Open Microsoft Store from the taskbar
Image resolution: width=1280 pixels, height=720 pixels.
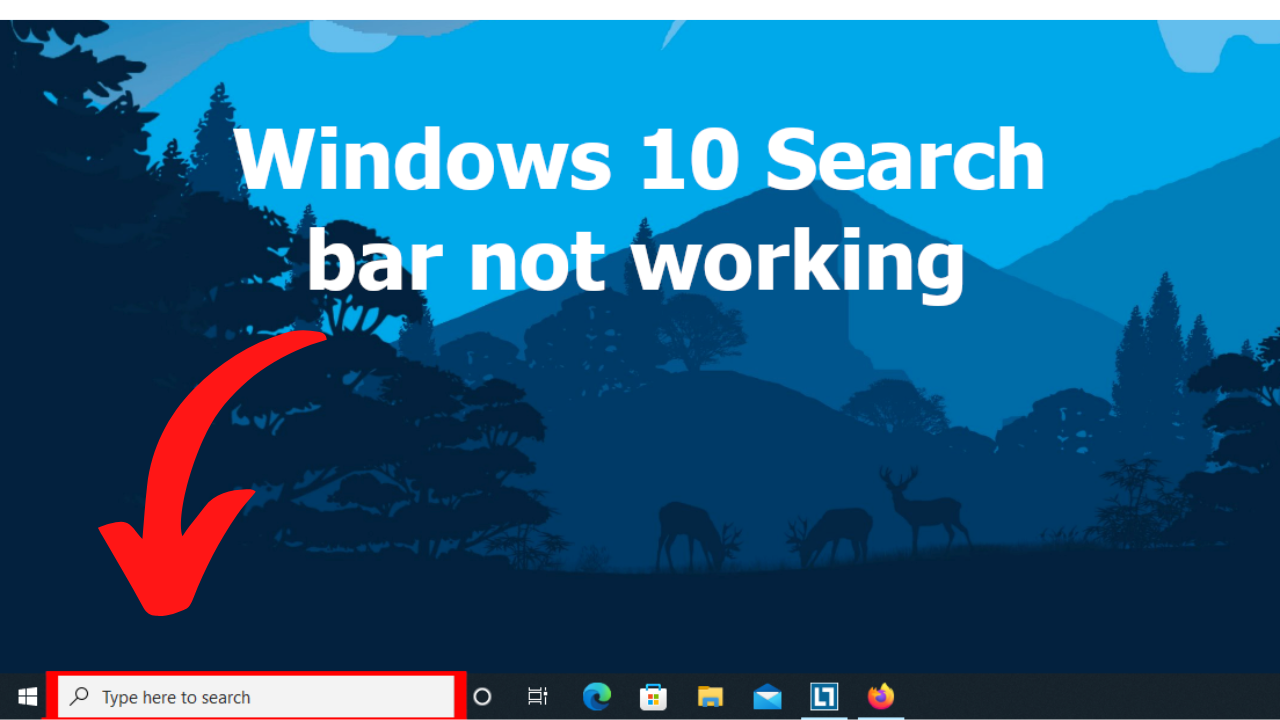click(653, 696)
